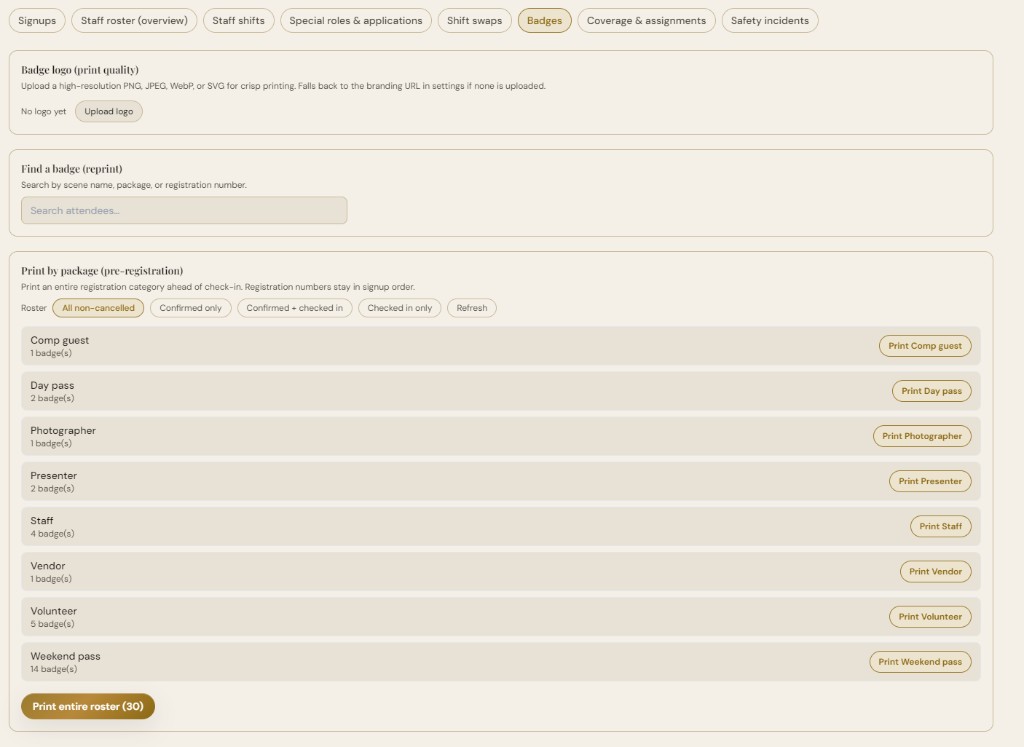The width and height of the screenshot is (1024, 747).
Task: Click the Upload logo button
Action: [x=108, y=111]
